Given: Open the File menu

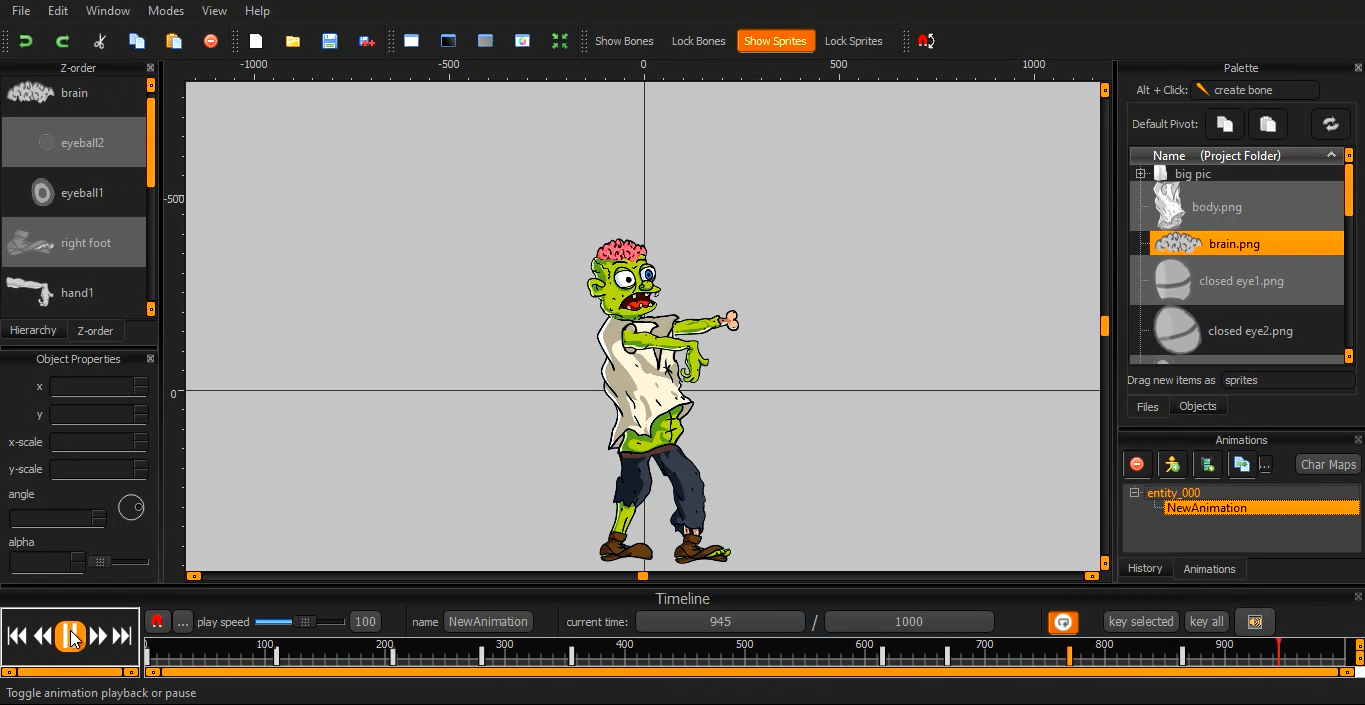Looking at the screenshot, I should coord(21,11).
